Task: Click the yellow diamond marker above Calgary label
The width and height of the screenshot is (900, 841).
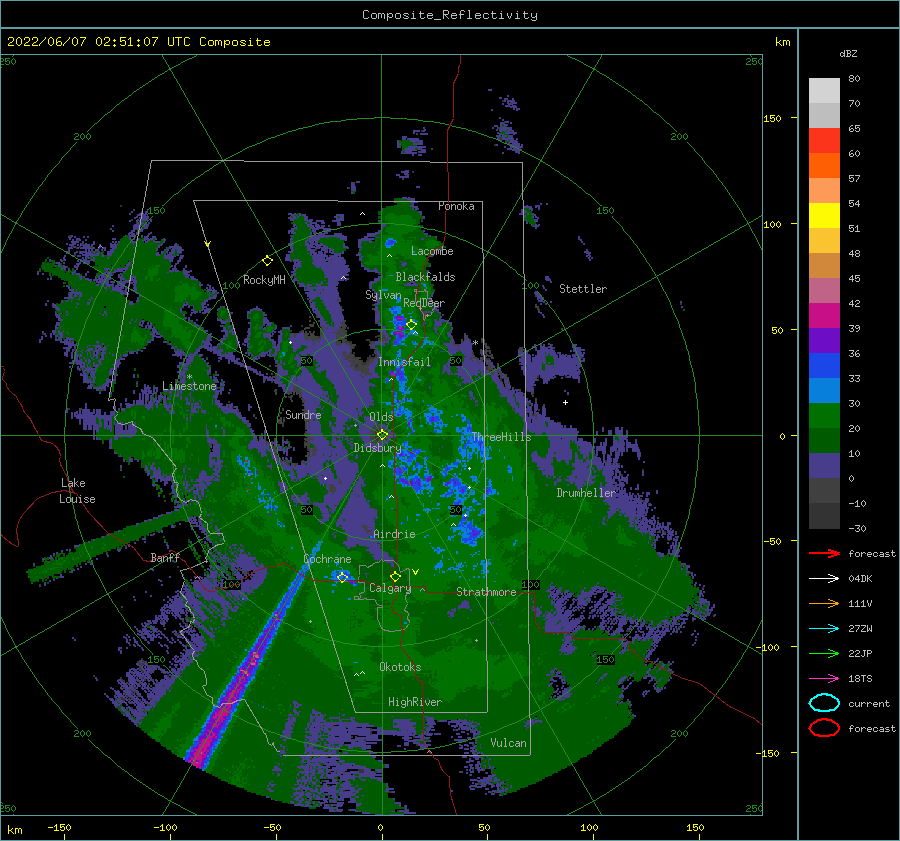Action: click(395, 576)
